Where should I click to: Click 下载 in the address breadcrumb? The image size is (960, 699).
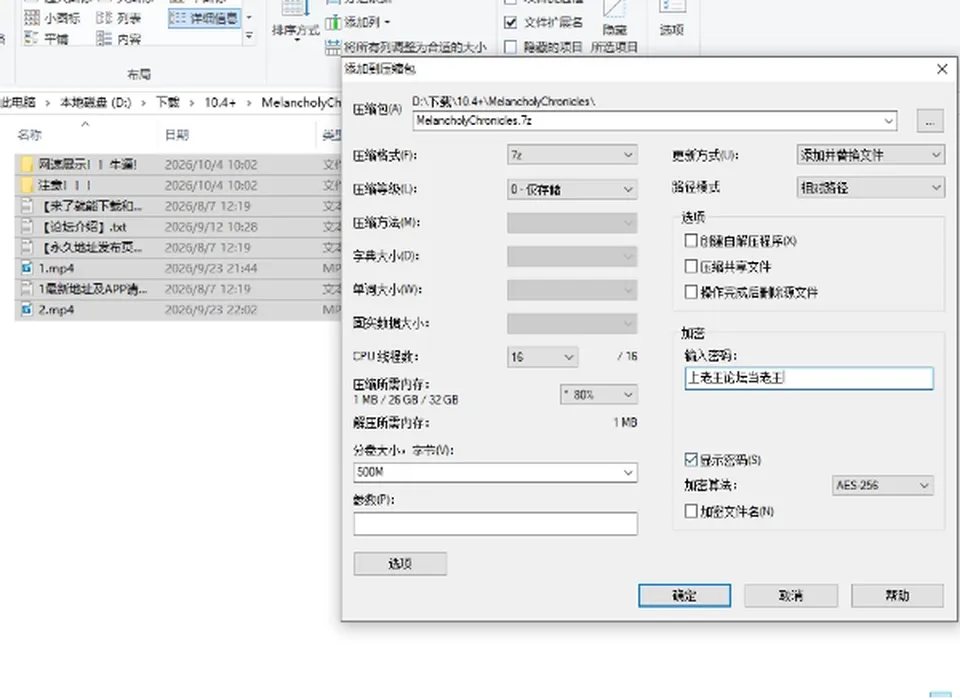[x=168, y=102]
